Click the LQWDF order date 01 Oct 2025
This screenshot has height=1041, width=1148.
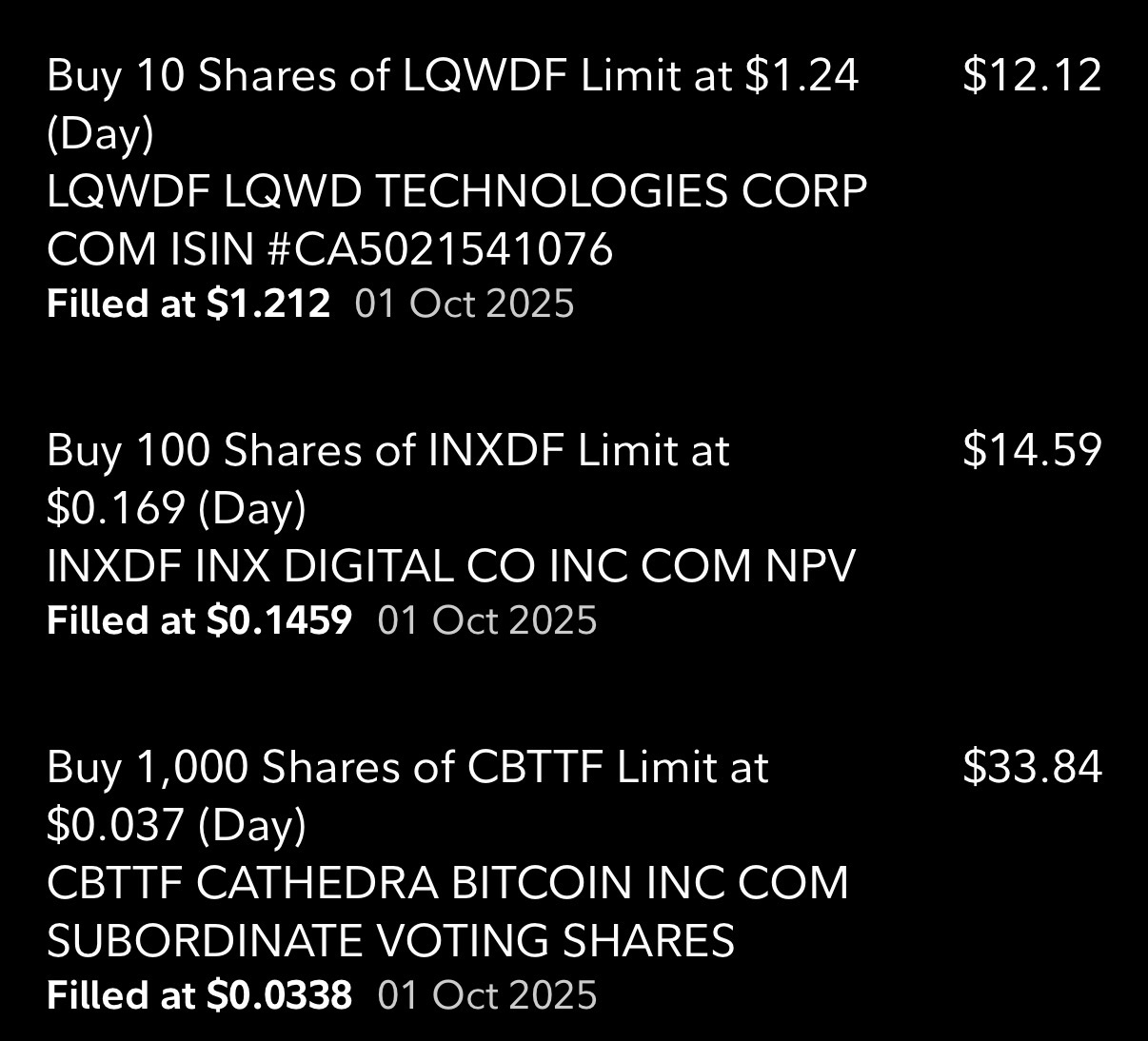[x=465, y=304]
